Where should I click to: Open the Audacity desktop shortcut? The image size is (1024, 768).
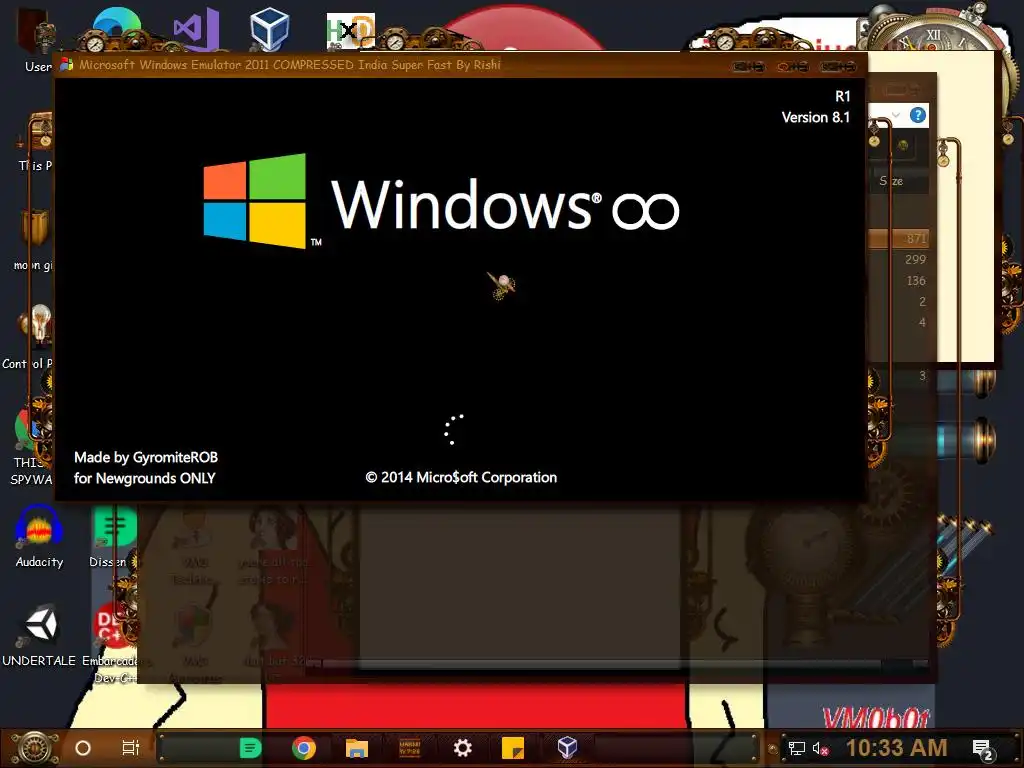click(39, 537)
